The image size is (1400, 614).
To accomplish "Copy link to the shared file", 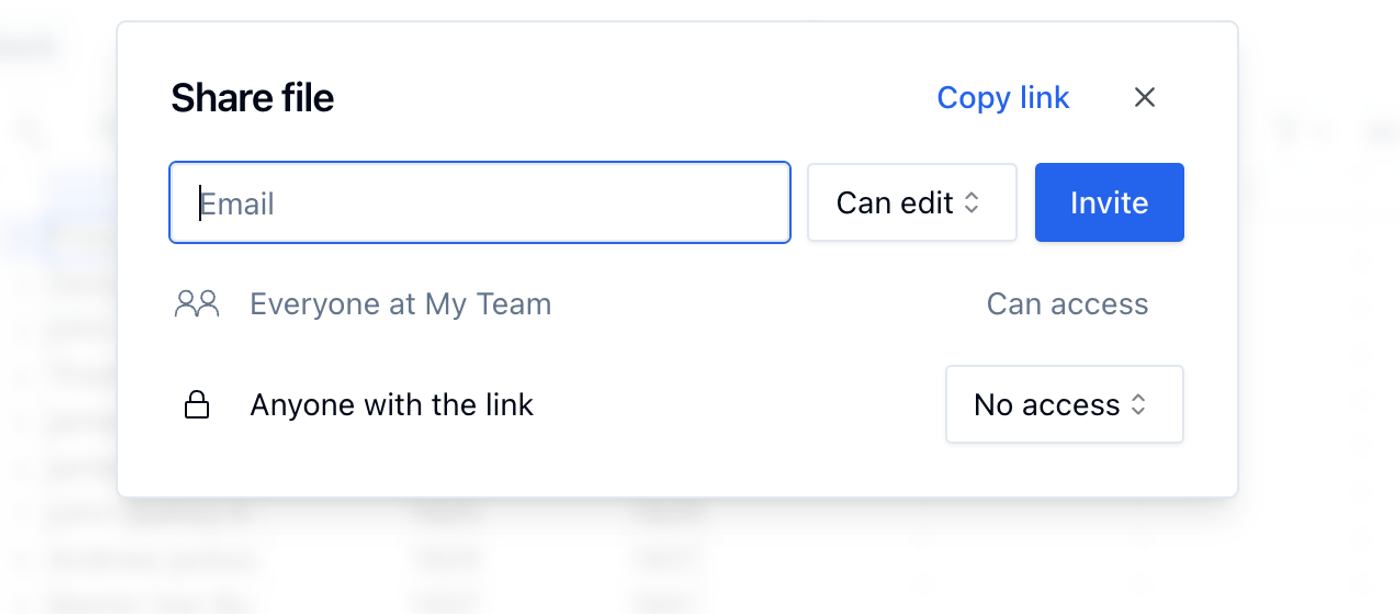I will 1003,97.
